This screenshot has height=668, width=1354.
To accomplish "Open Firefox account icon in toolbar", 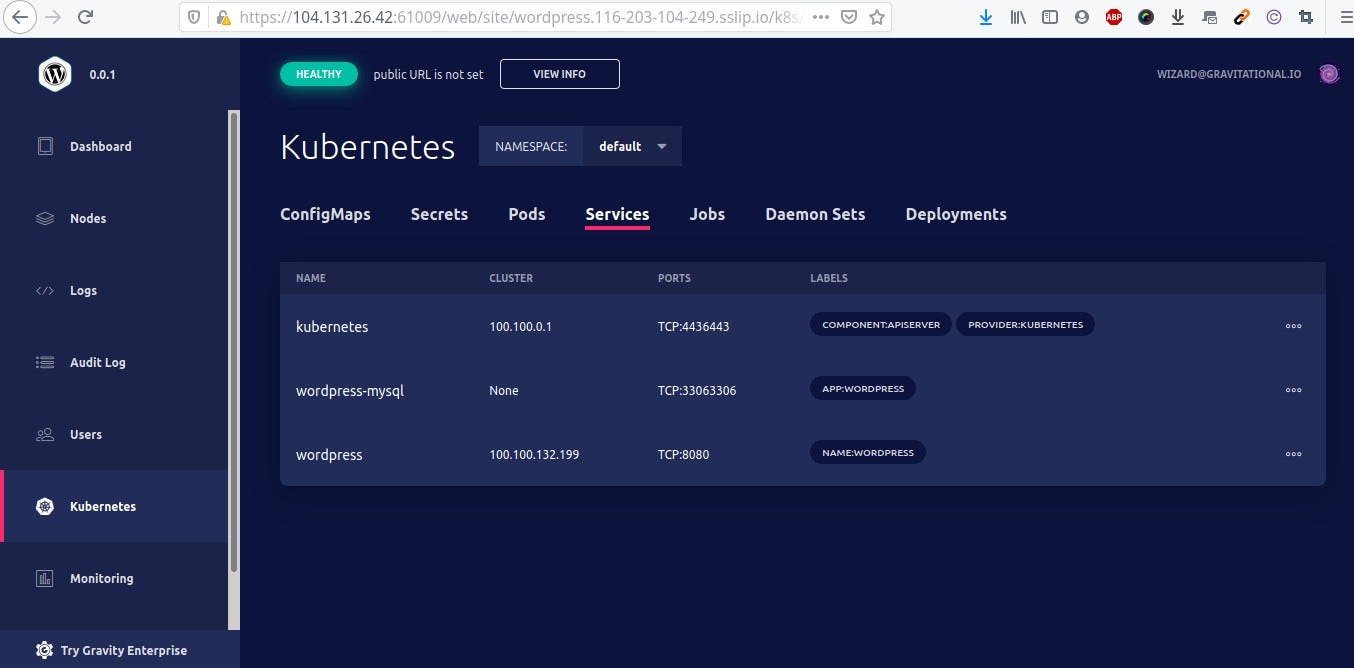I will coord(1082,17).
